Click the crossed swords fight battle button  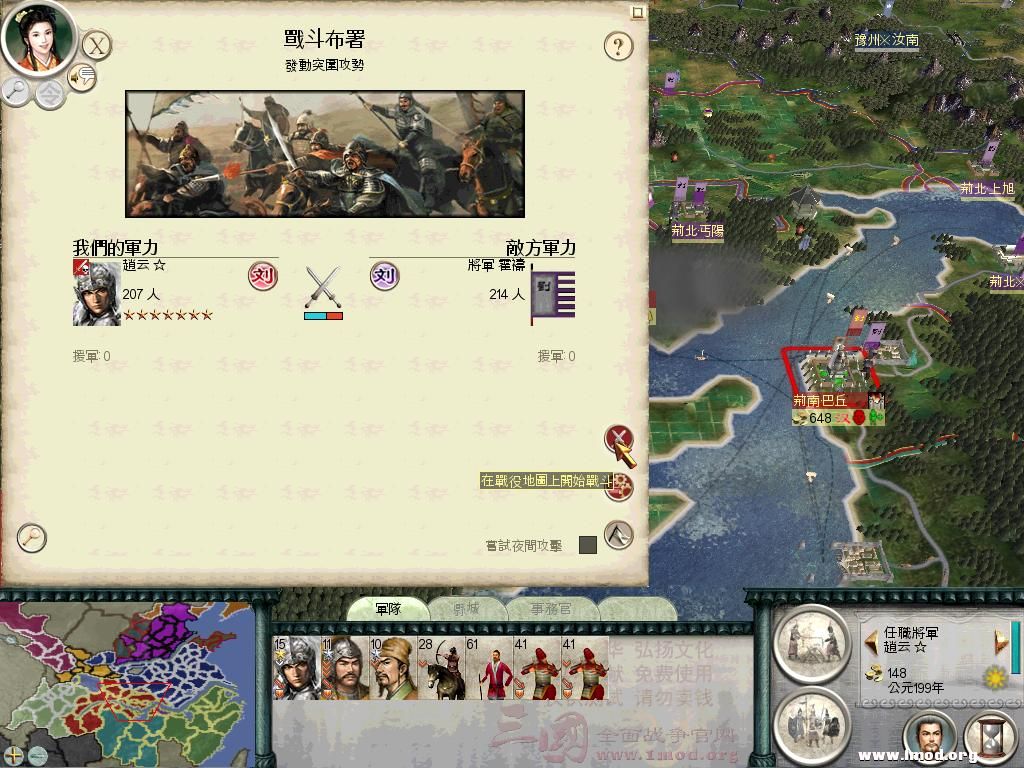pos(618,438)
